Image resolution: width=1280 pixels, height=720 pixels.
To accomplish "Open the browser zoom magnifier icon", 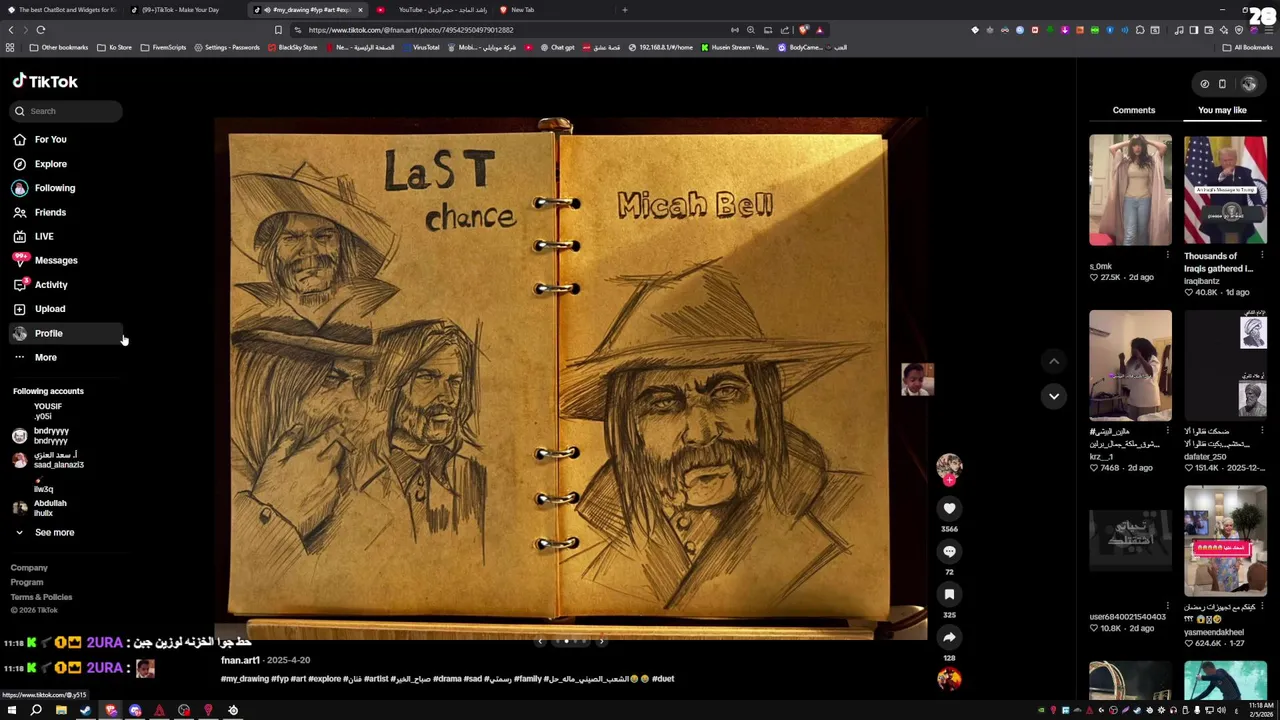I will [751, 30].
